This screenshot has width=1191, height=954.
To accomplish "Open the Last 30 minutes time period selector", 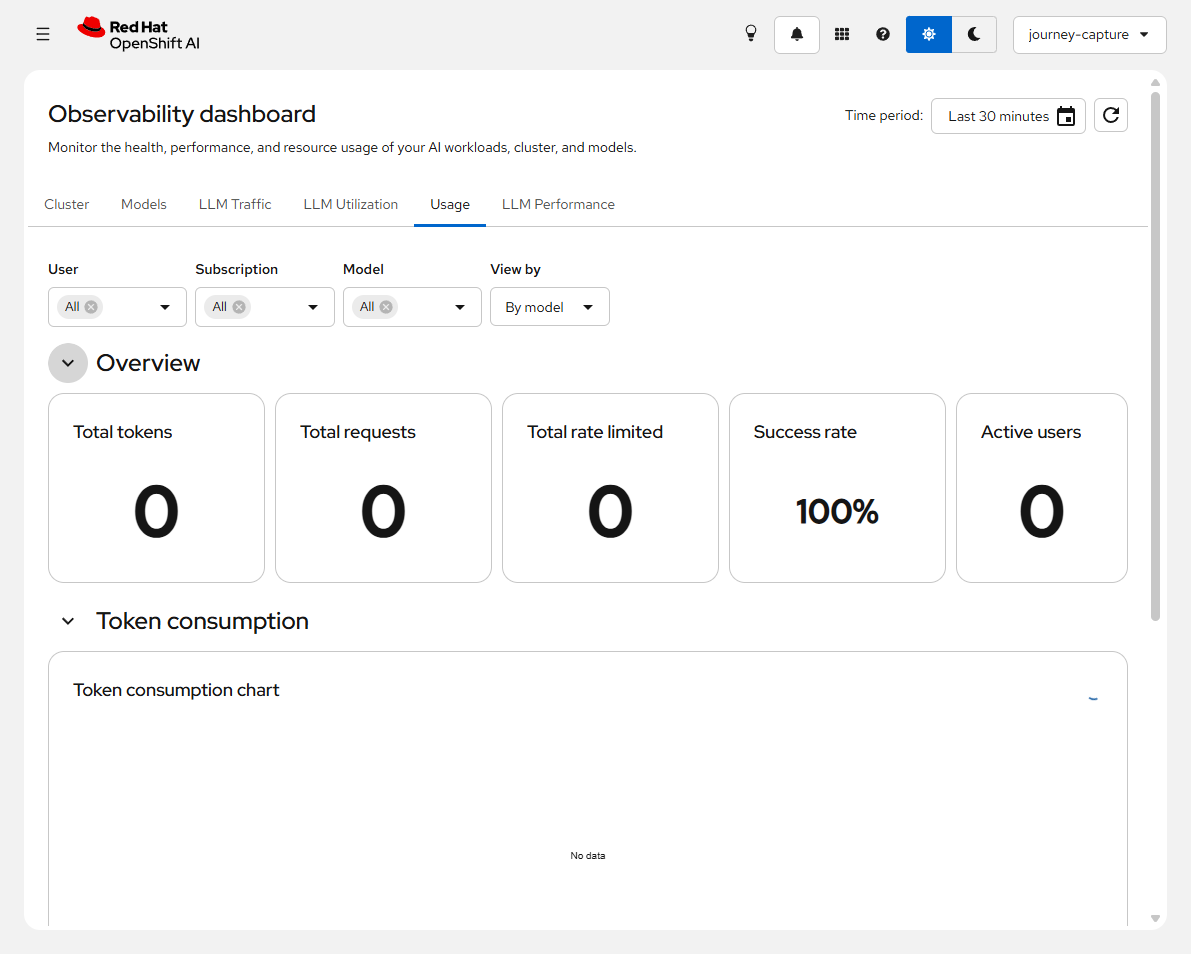I will 1008,116.
